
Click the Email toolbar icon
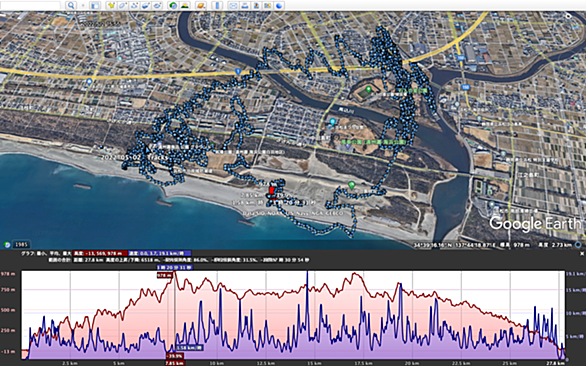pyautogui.click(x=233, y=5)
